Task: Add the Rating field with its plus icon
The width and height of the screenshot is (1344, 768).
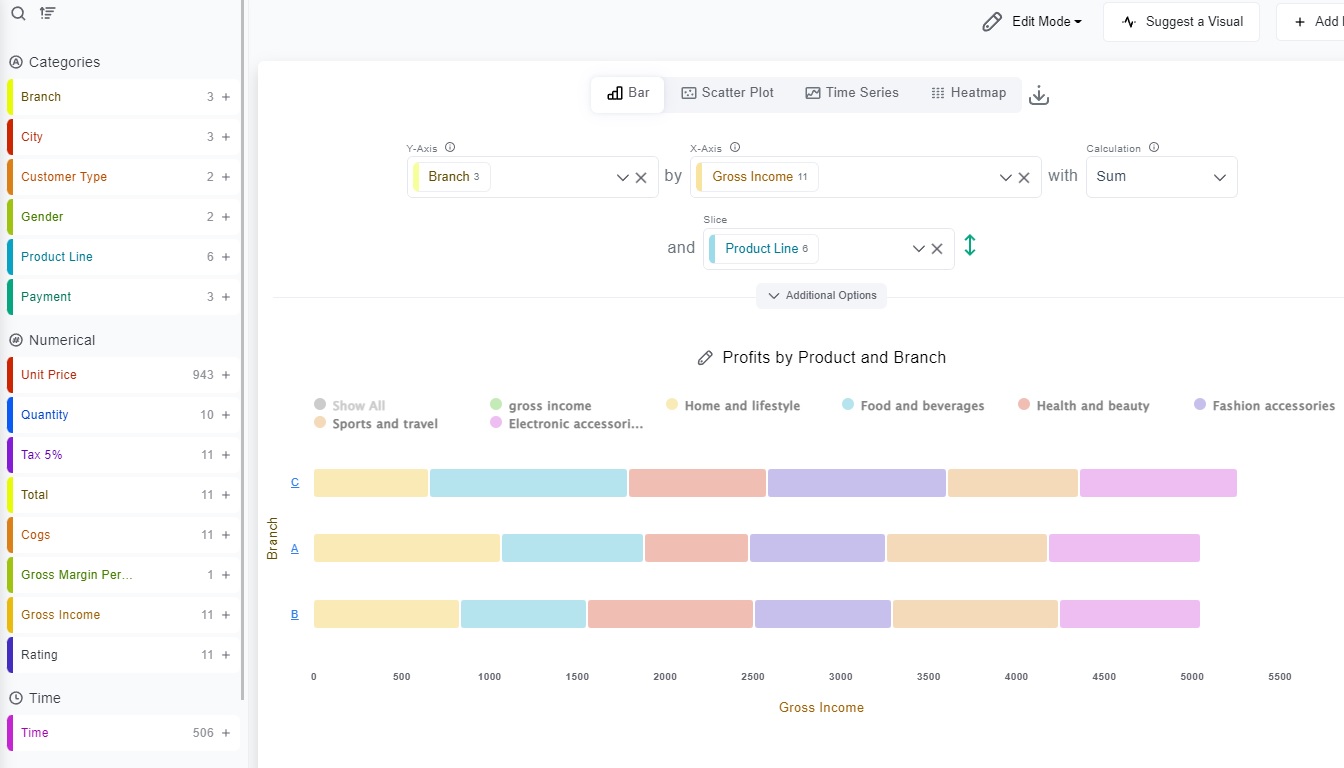Action: (x=226, y=655)
